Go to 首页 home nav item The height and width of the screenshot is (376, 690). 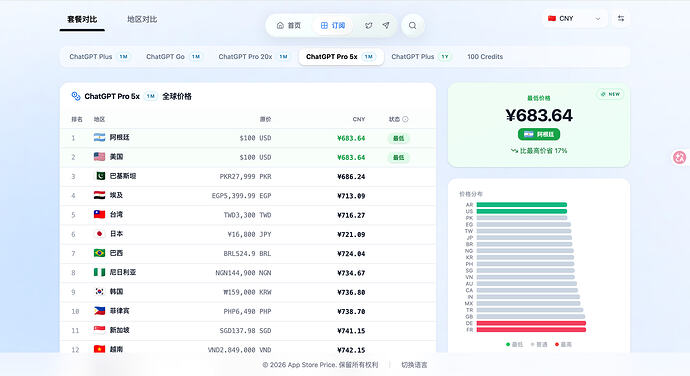coord(289,26)
